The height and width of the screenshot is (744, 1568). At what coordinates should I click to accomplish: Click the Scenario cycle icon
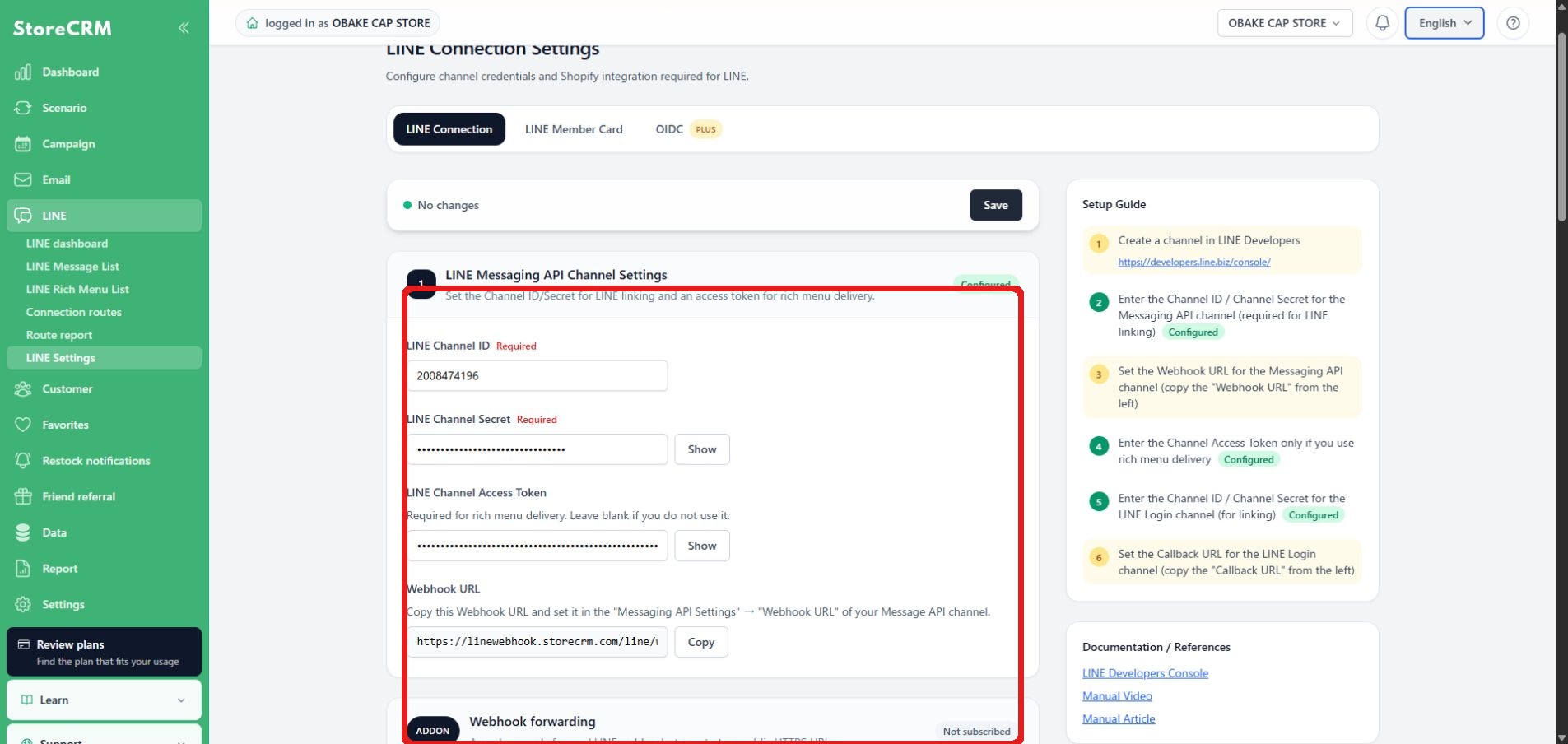click(23, 108)
